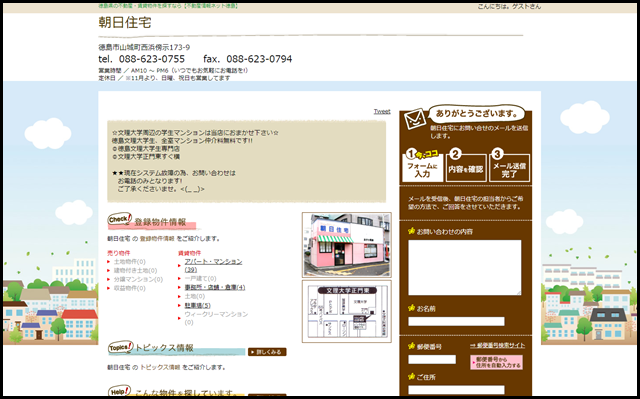Open アパート・マンション(39) listings
Viewport: 640px width, 399px height.
click(213, 266)
